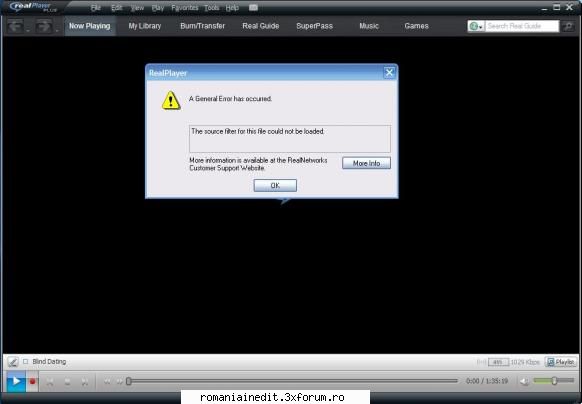Open the search provider dropdown
Image resolution: width=582 pixels, height=404 pixels.
(476, 26)
